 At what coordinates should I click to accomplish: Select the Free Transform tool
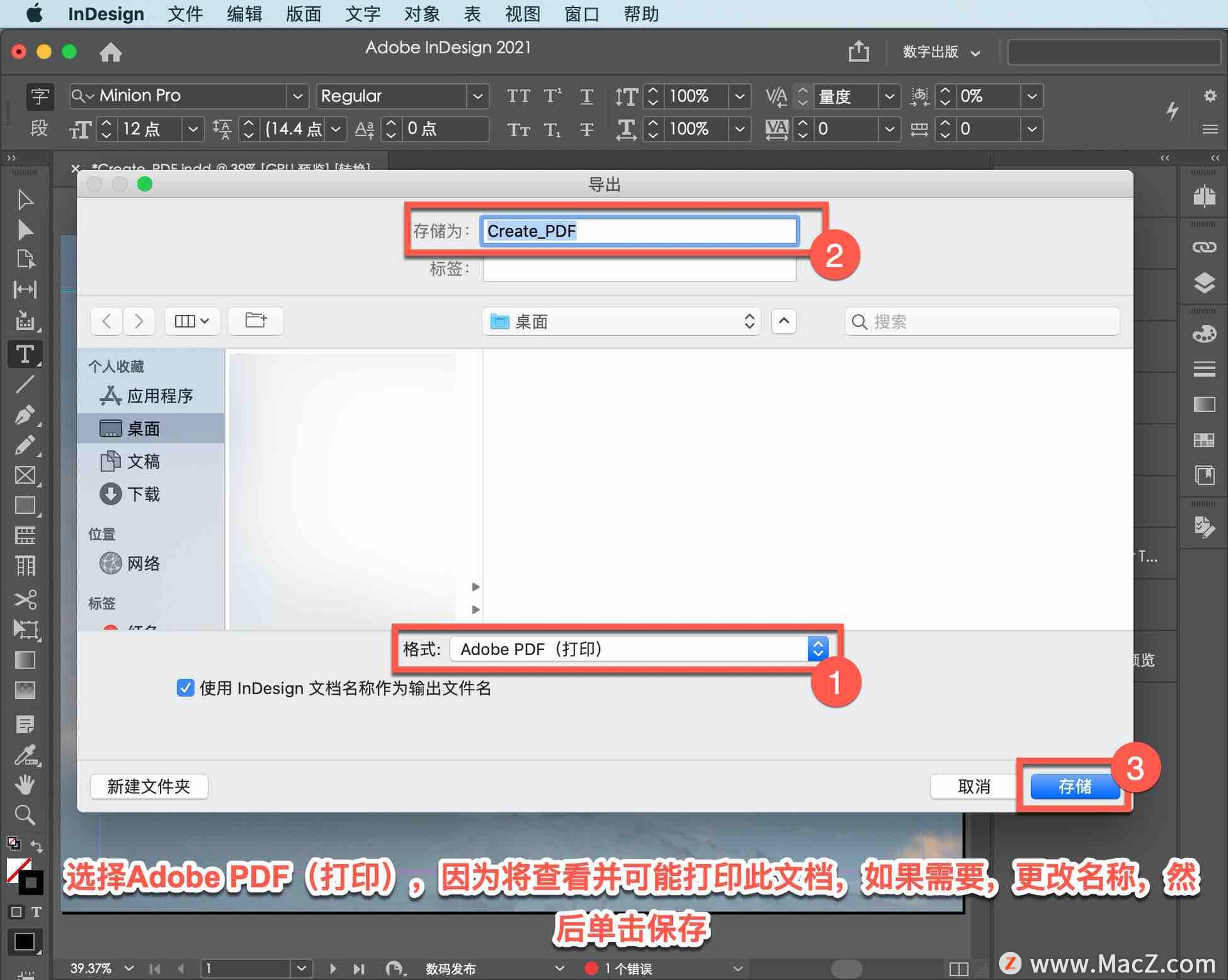(26, 630)
